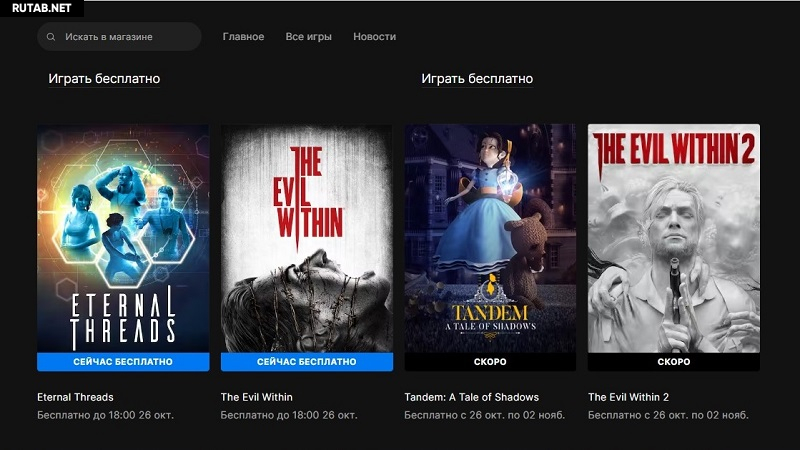Click "Сейчас бесплатно" banner under The Evil Within
The width and height of the screenshot is (800, 450).
(307, 362)
